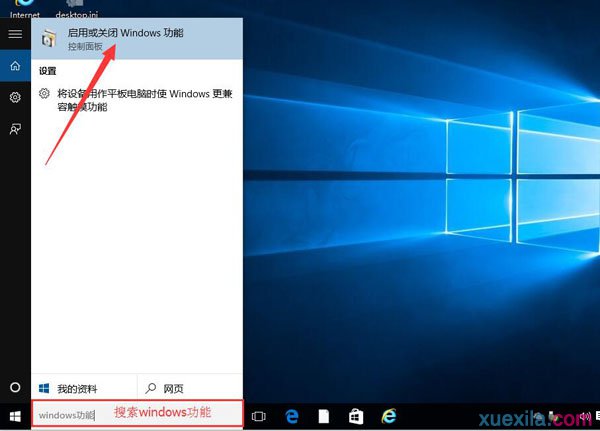Click the Feedback icon in the sidebar

point(15,129)
